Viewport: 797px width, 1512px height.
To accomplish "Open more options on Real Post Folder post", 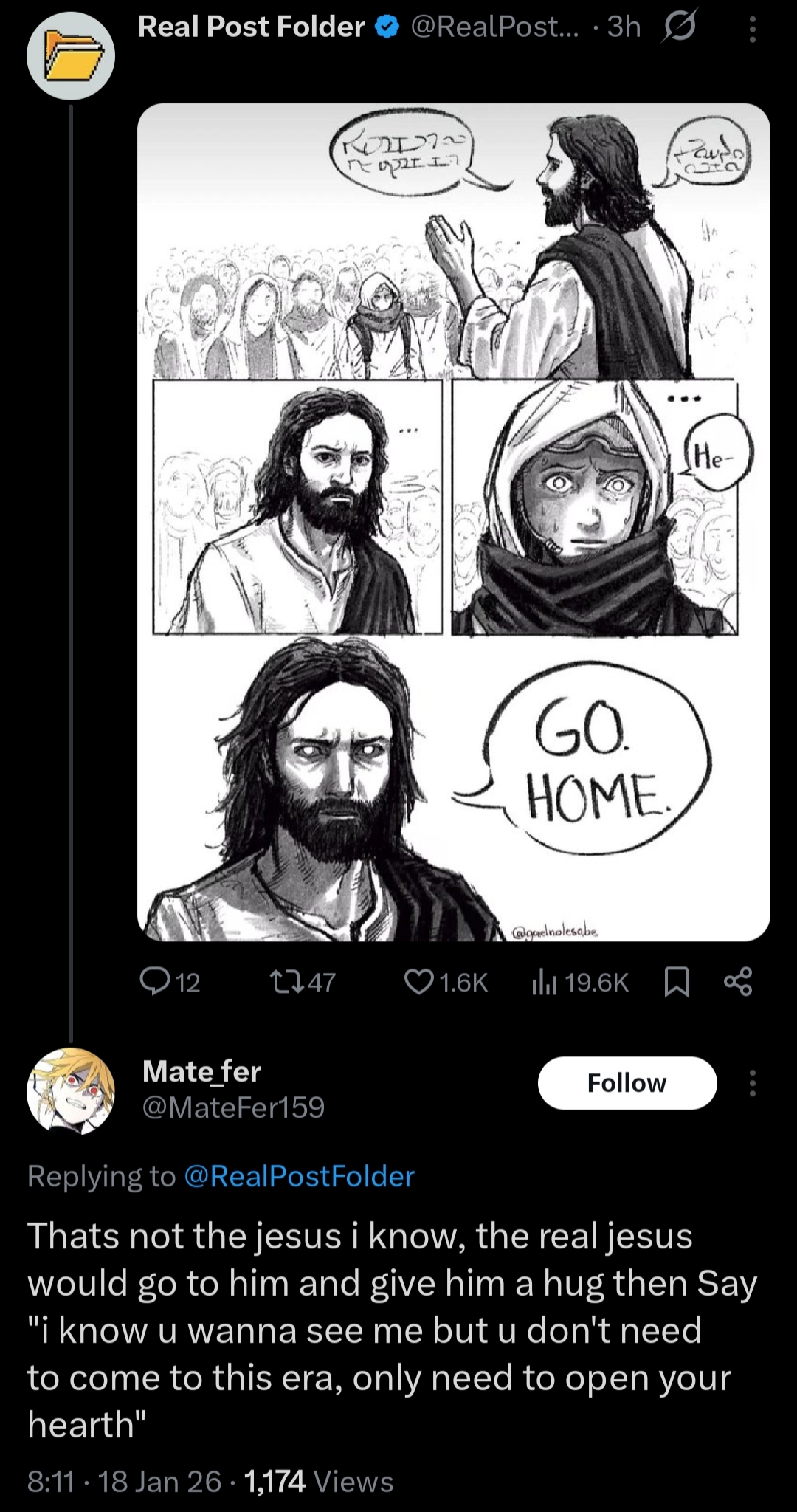I will pyautogui.click(x=752, y=30).
